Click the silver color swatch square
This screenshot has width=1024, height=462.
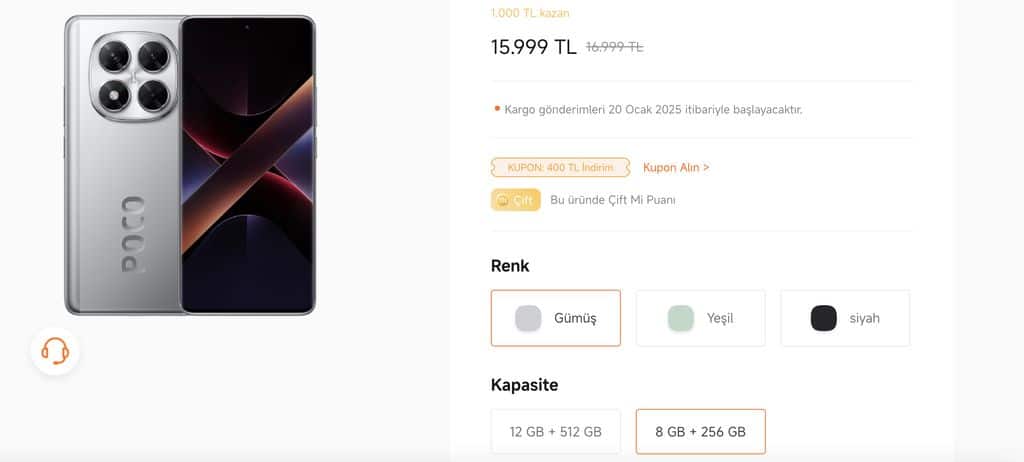(x=528, y=318)
